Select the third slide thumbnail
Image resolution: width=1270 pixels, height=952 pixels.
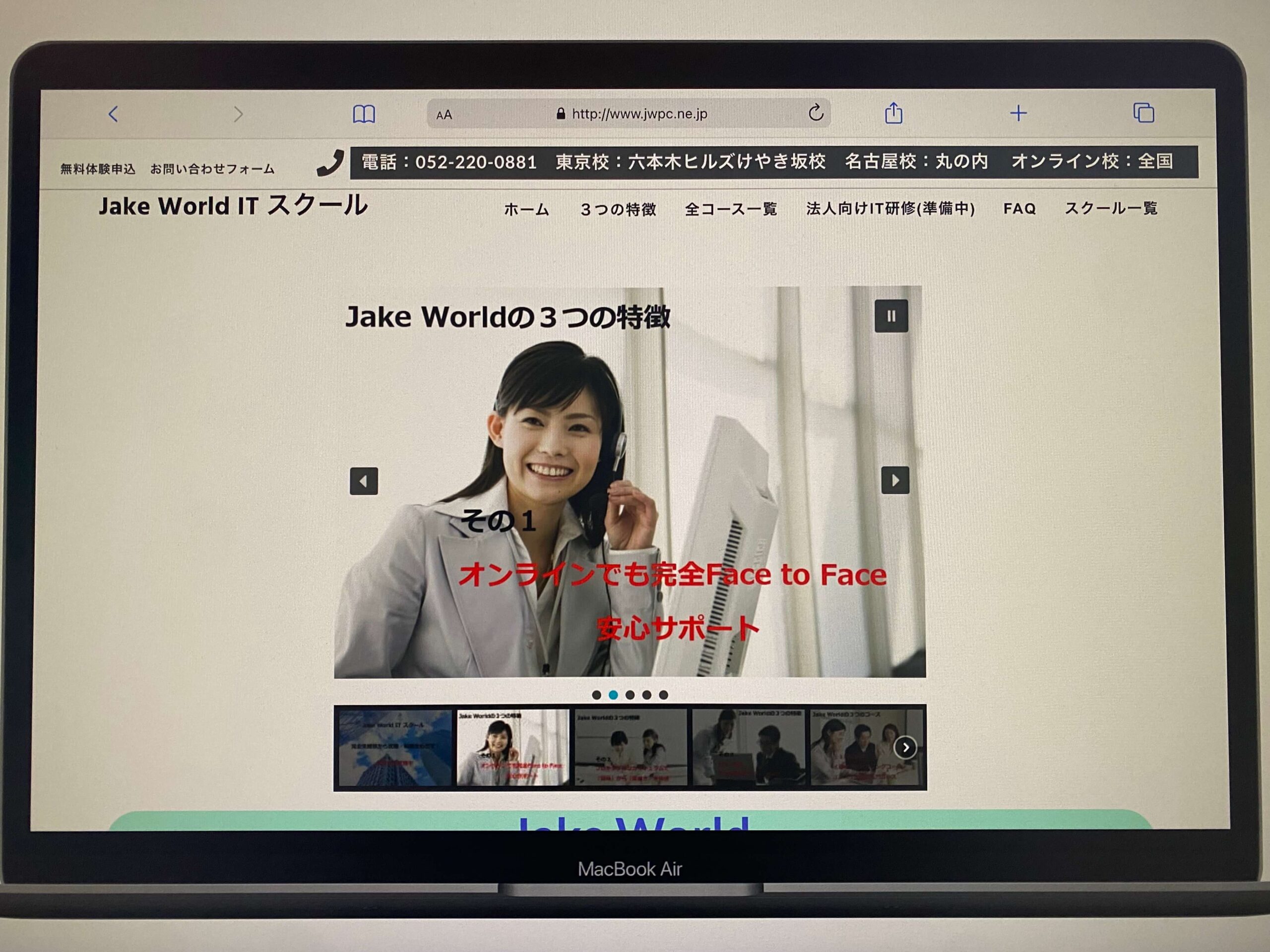pyautogui.click(x=631, y=747)
